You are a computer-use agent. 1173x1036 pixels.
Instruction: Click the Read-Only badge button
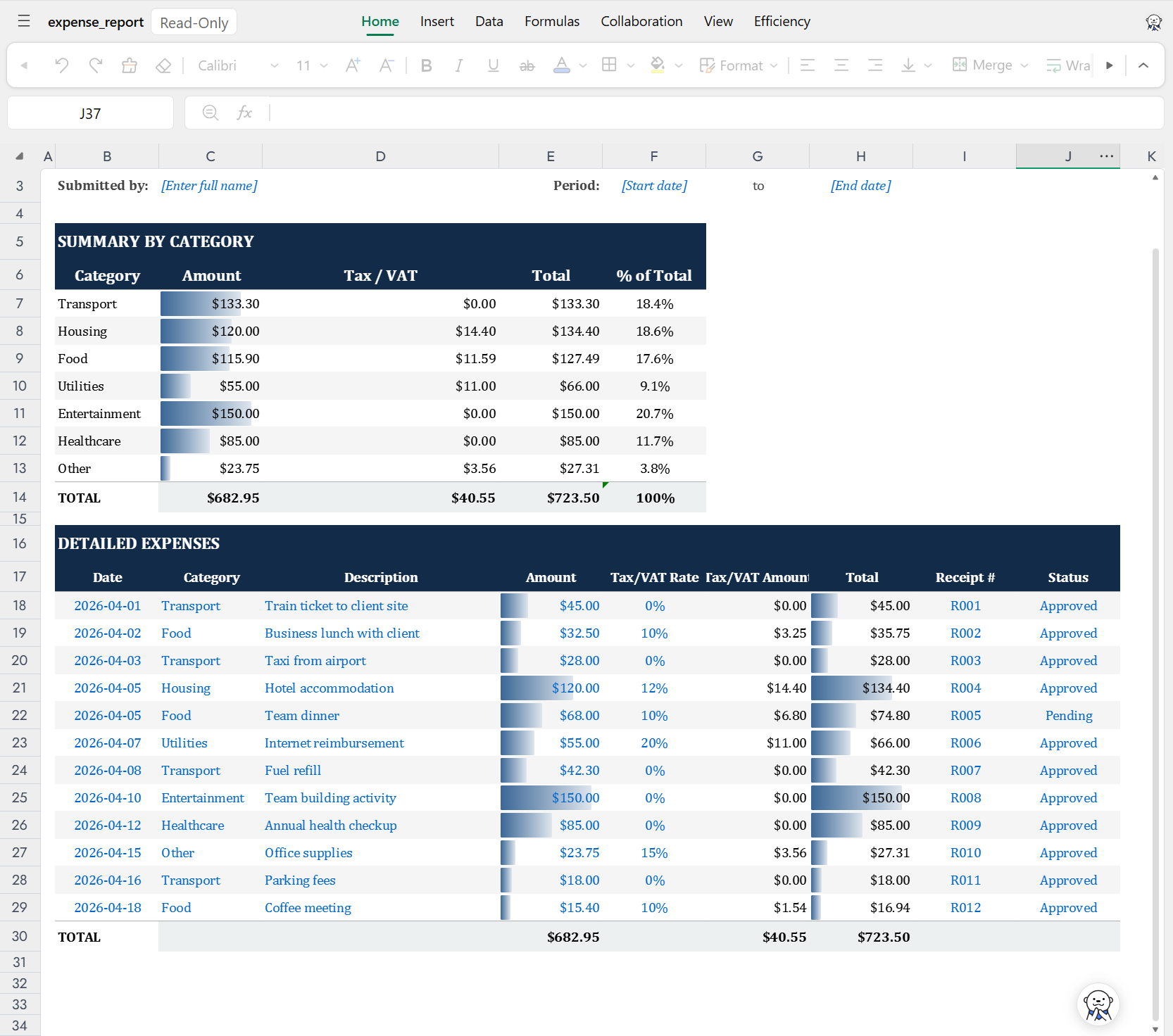click(x=194, y=23)
